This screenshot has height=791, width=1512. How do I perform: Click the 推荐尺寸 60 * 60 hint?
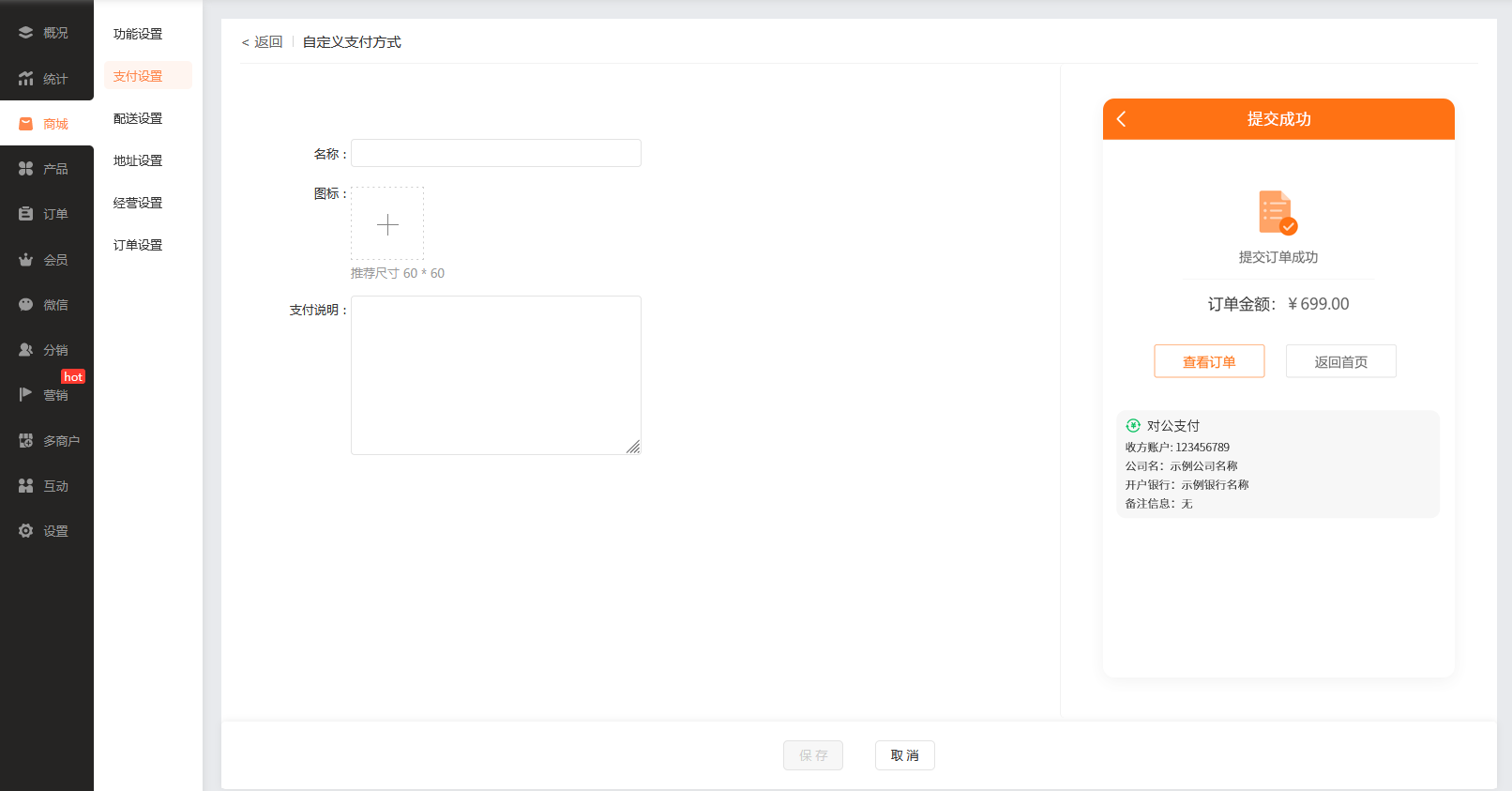point(398,273)
